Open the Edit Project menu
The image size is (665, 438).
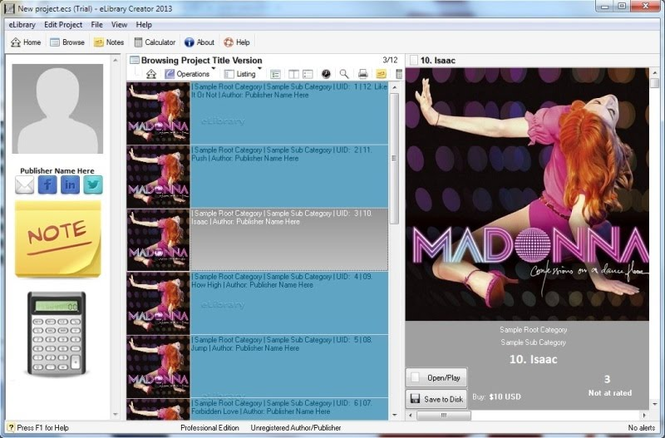[x=63, y=25]
